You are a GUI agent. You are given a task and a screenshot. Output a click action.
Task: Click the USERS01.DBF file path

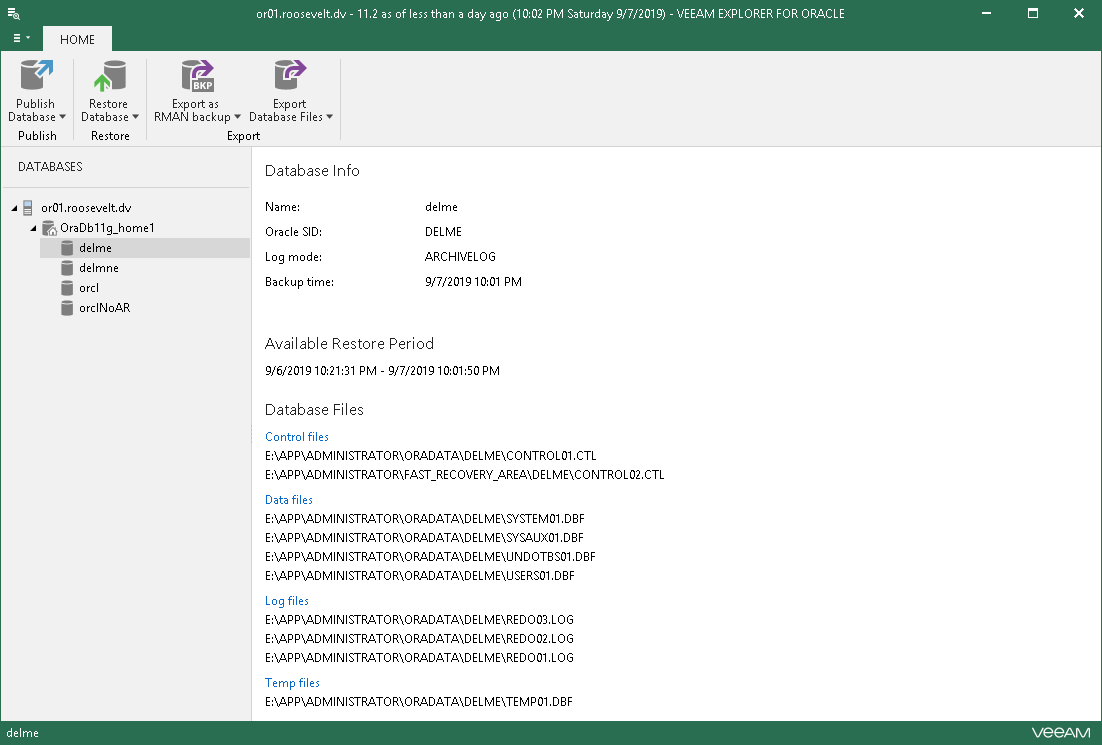420,576
